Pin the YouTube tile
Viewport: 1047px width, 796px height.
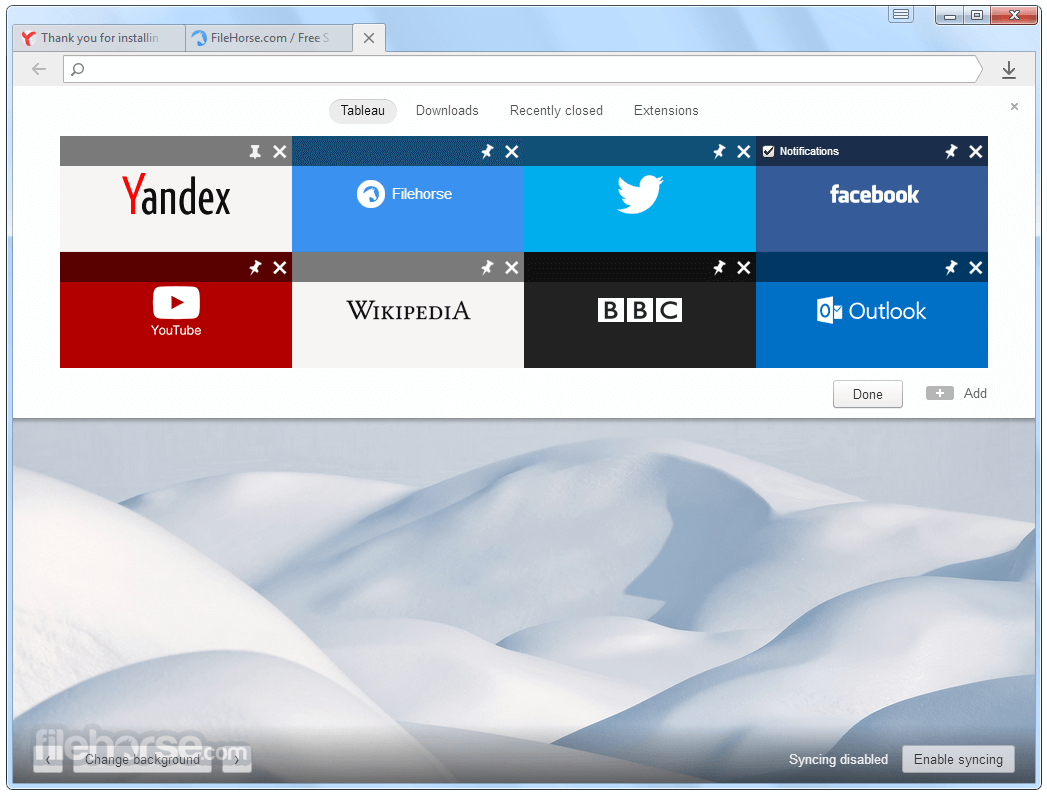coord(255,268)
